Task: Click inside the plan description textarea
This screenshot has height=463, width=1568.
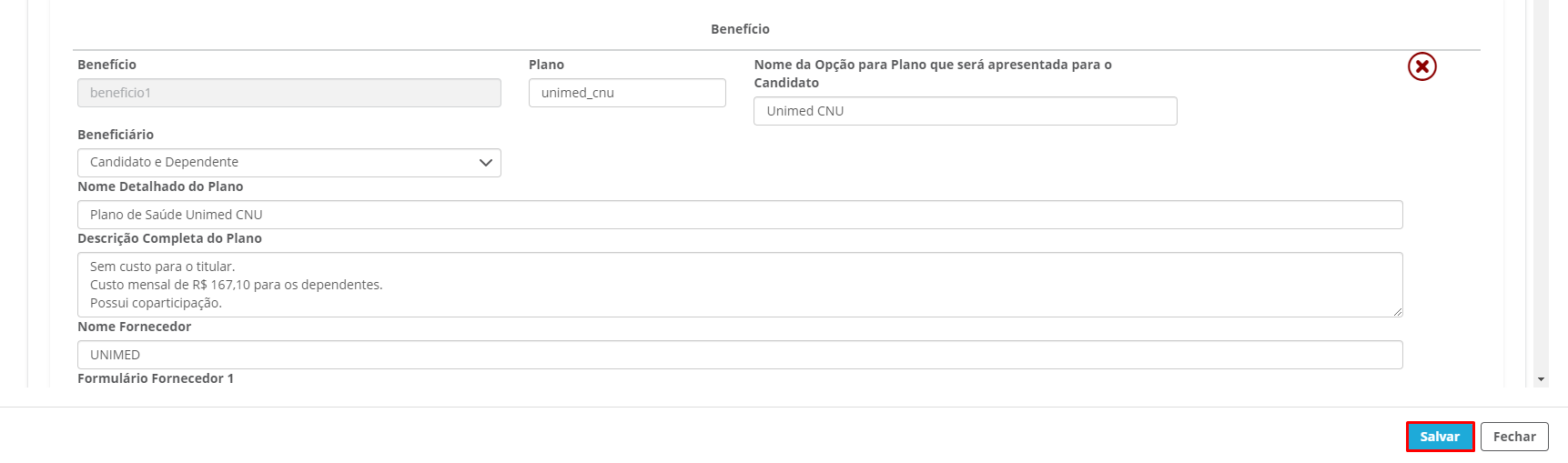Action: click(x=739, y=285)
